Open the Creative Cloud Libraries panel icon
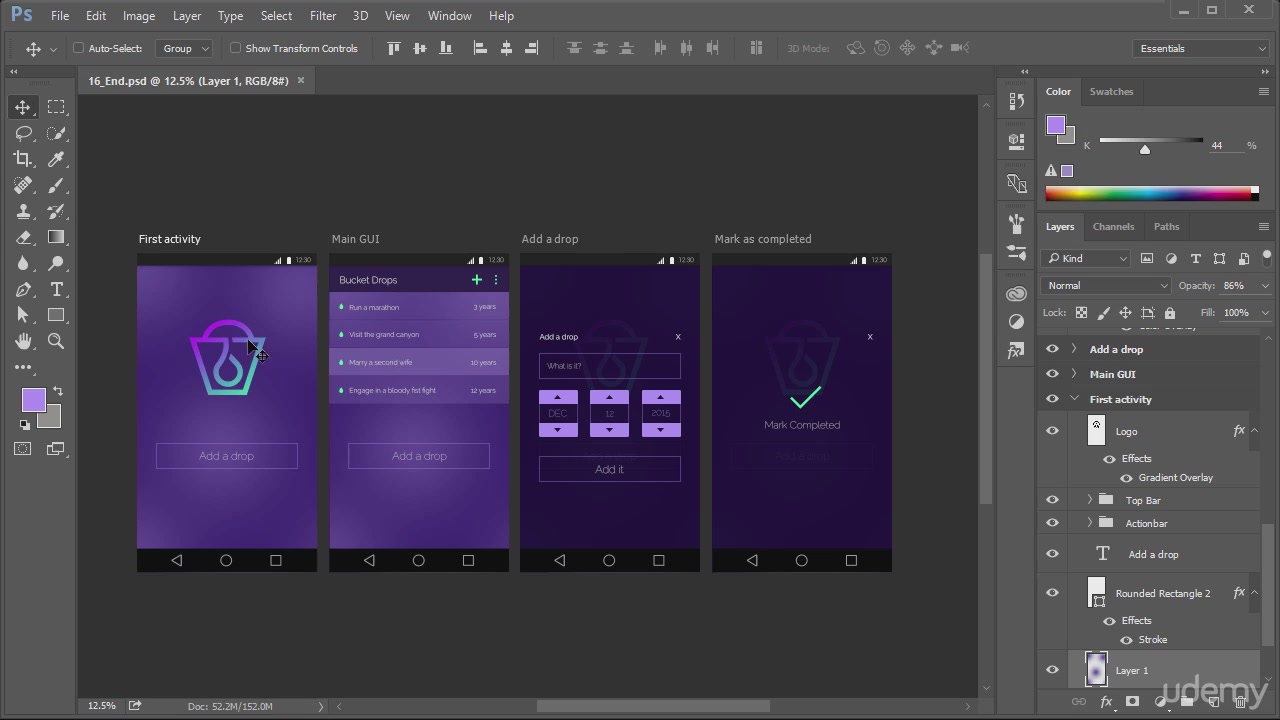1280x720 pixels. tap(1017, 294)
